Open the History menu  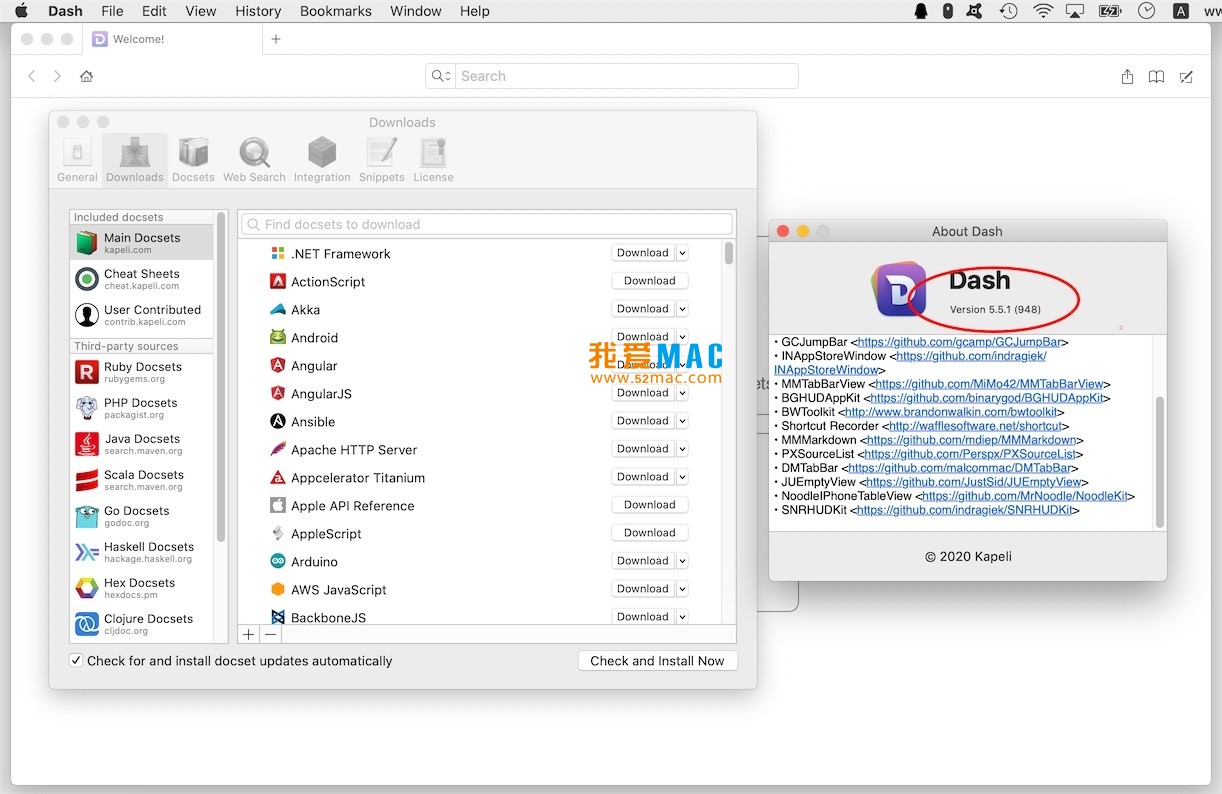click(x=258, y=11)
